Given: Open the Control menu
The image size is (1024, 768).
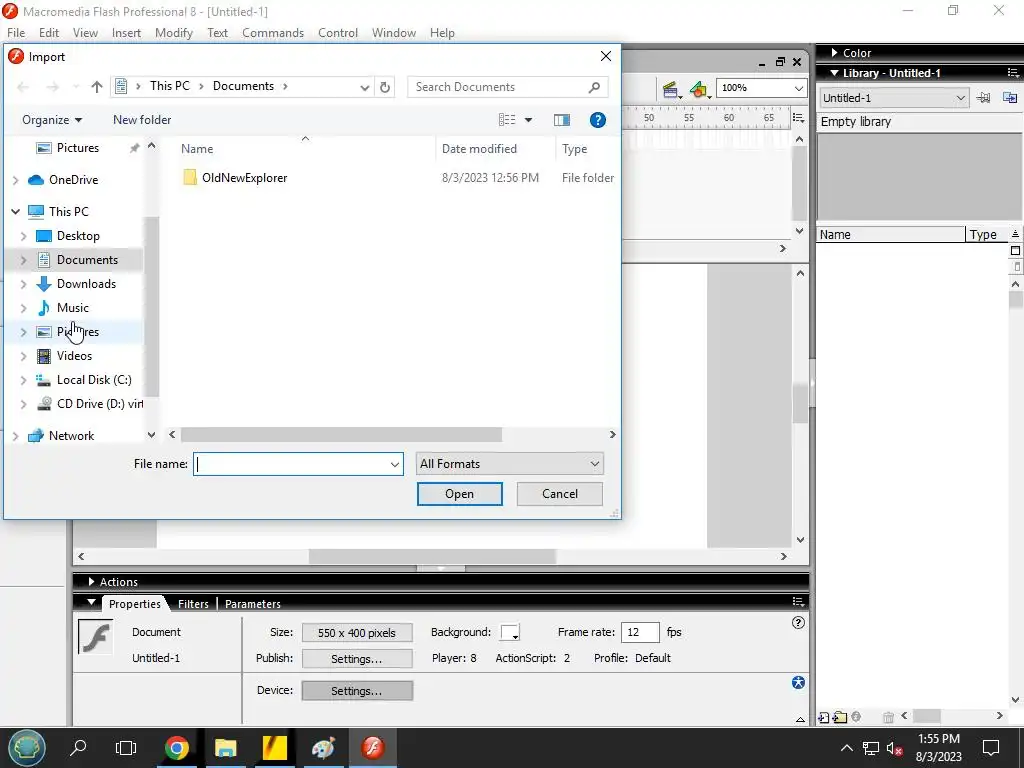Looking at the screenshot, I should tap(338, 33).
